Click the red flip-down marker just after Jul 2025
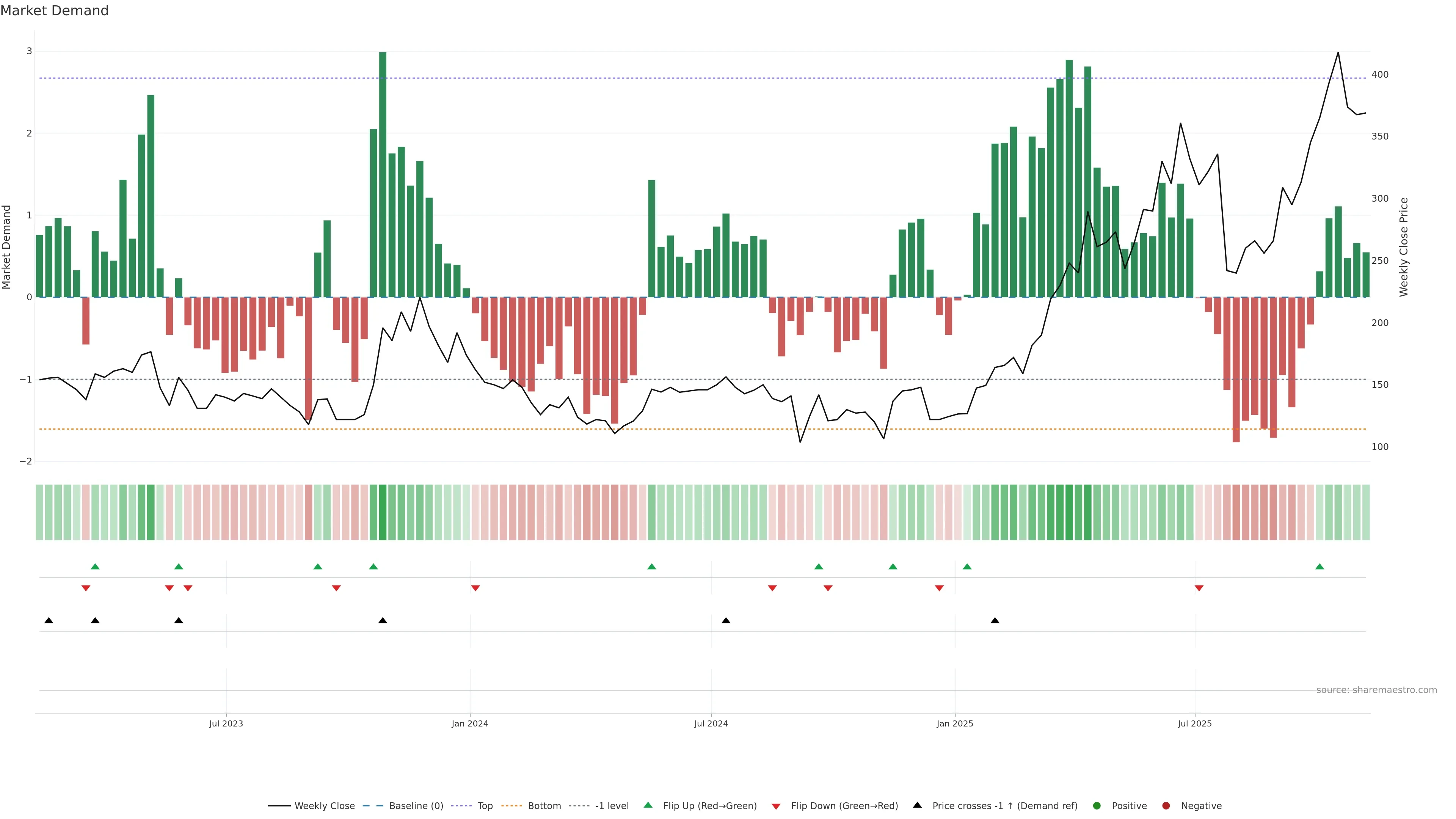This screenshot has height=819, width=1456. click(x=1199, y=588)
